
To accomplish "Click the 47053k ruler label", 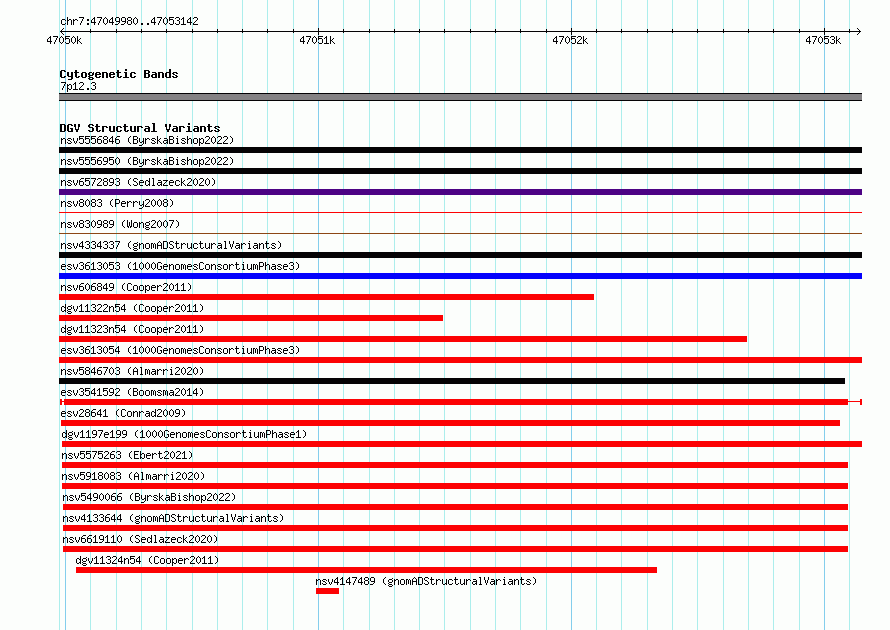I will 823,40.
